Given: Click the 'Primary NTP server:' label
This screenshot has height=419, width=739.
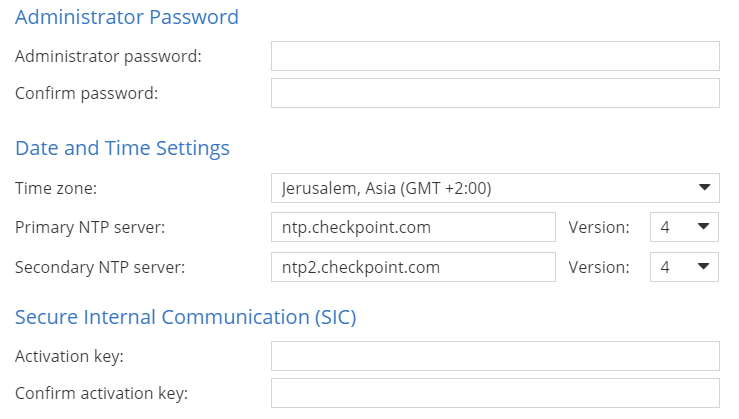Looking at the screenshot, I should [90, 228].
